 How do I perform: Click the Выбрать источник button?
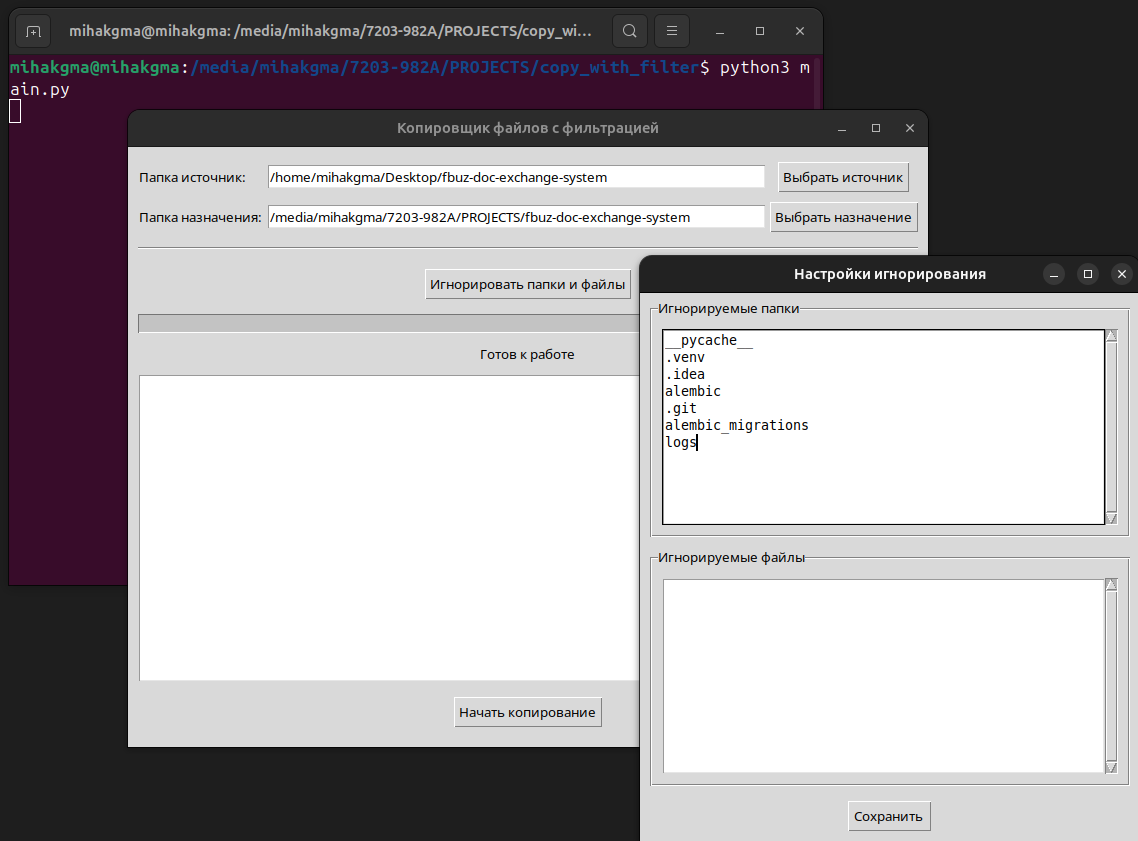(x=843, y=178)
